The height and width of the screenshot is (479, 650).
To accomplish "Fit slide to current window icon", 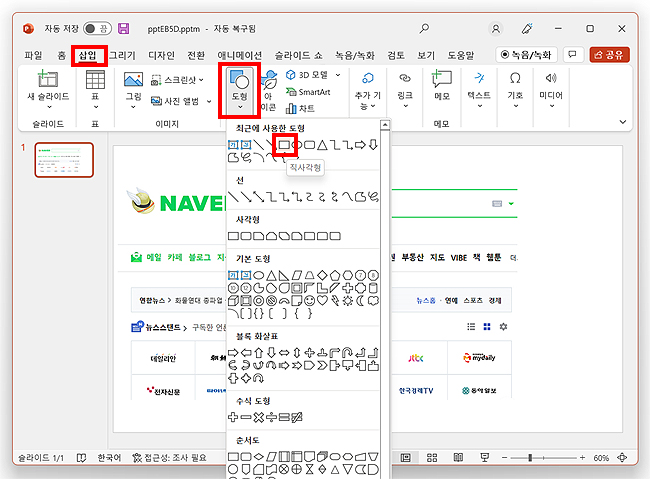I will [x=622, y=457].
